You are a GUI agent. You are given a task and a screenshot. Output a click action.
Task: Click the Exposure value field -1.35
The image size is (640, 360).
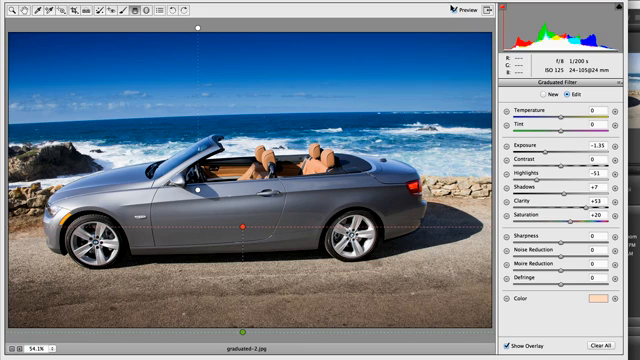point(598,145)
